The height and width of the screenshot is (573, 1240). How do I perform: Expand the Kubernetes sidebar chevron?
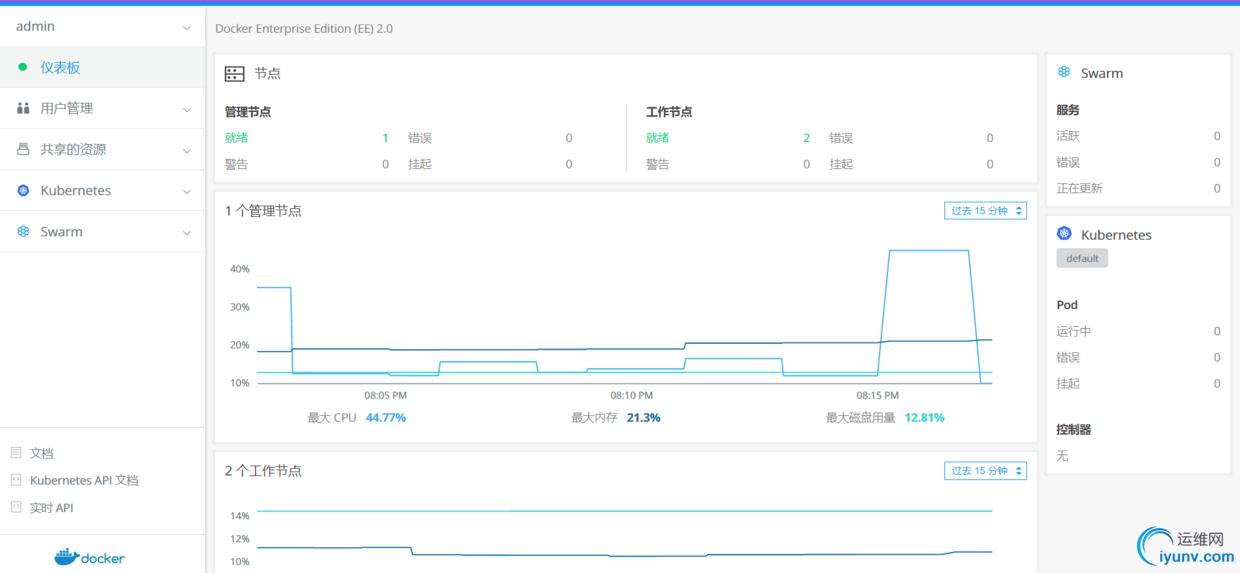tap(187, 192)
